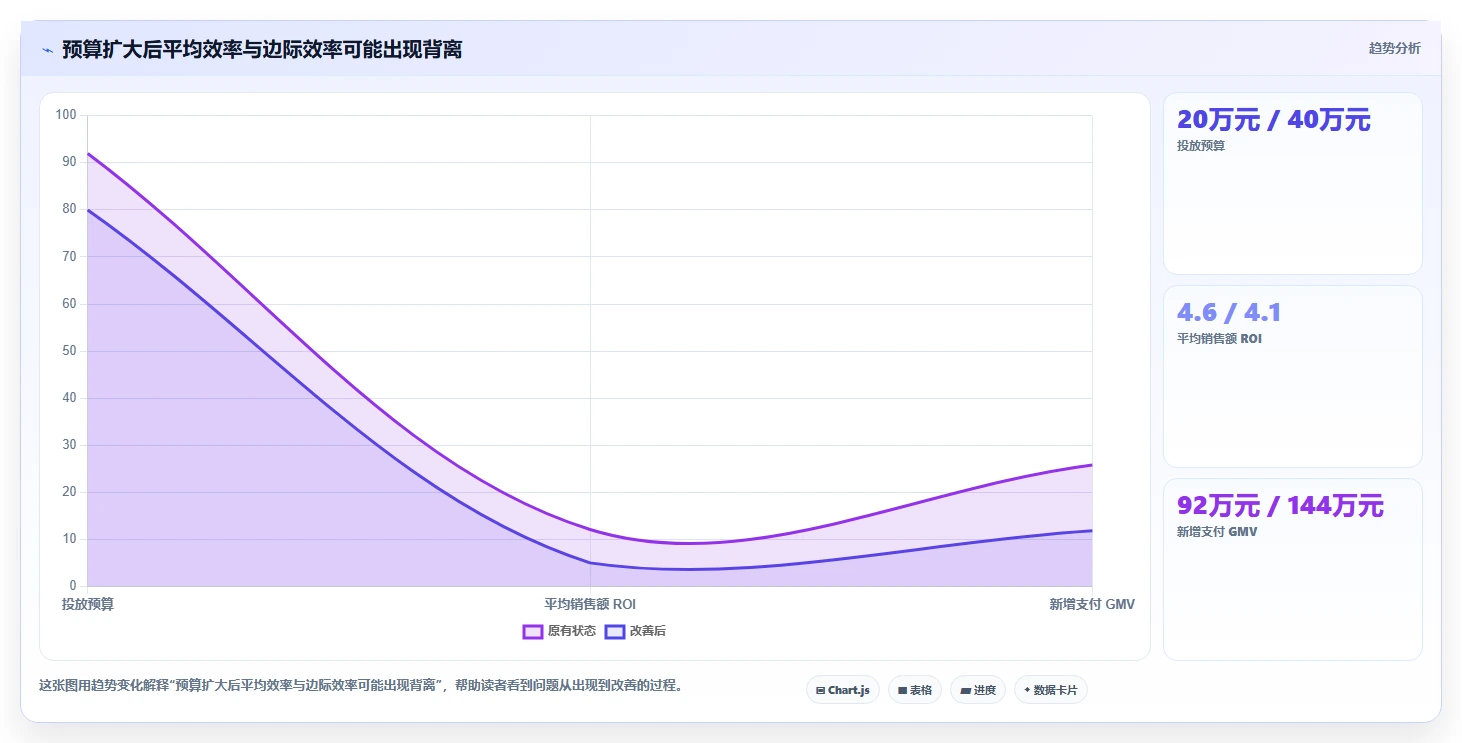1462x743 pixels.
Task: Select the 数据卡片 tag chip
Action: 1051,690
